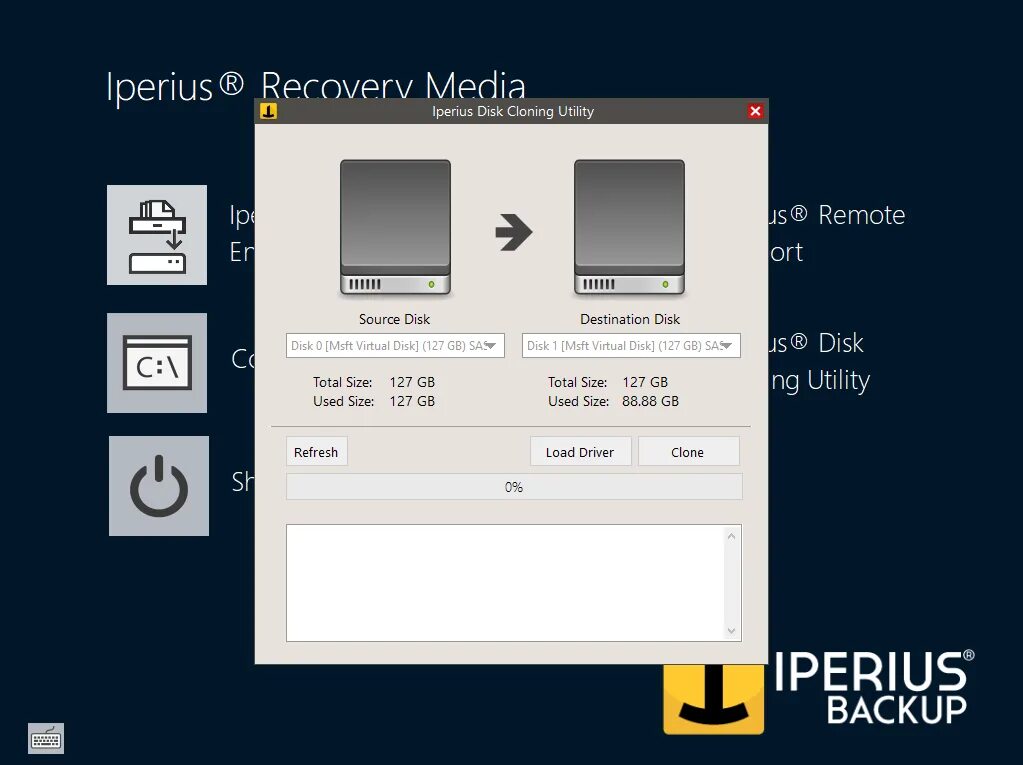Click the Load Driver button
Screen dimensions: 1023x765
(580, 452)
